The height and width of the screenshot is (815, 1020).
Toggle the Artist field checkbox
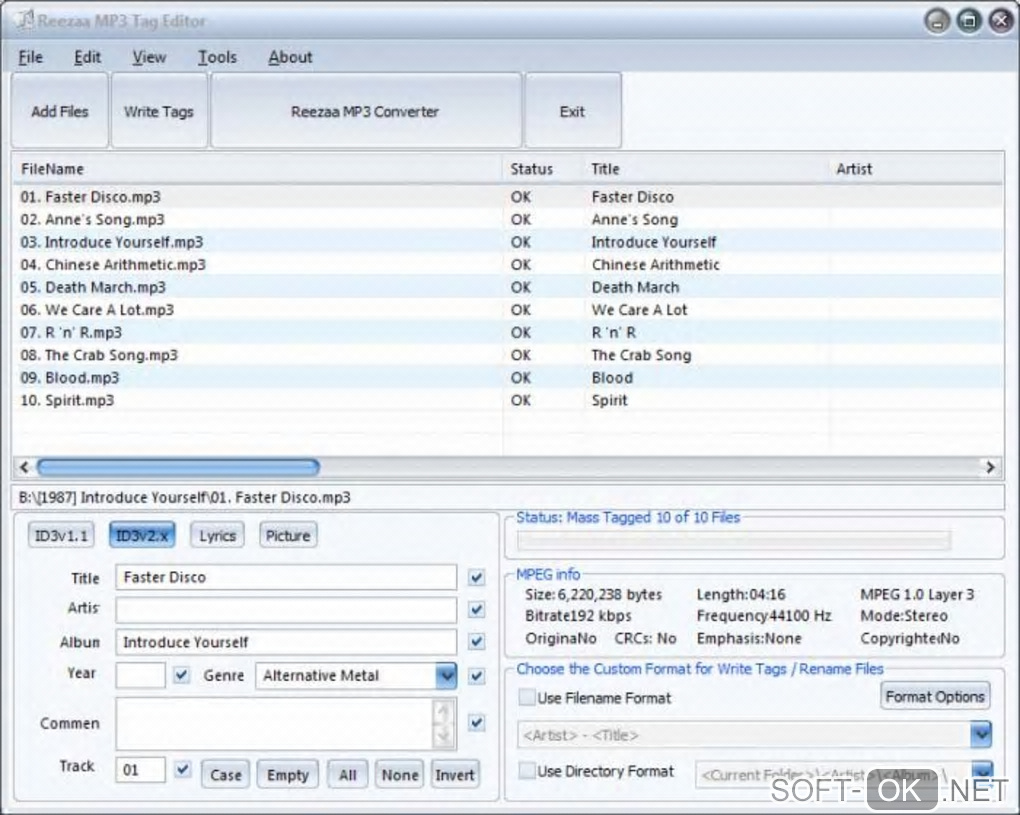[477, 609]
